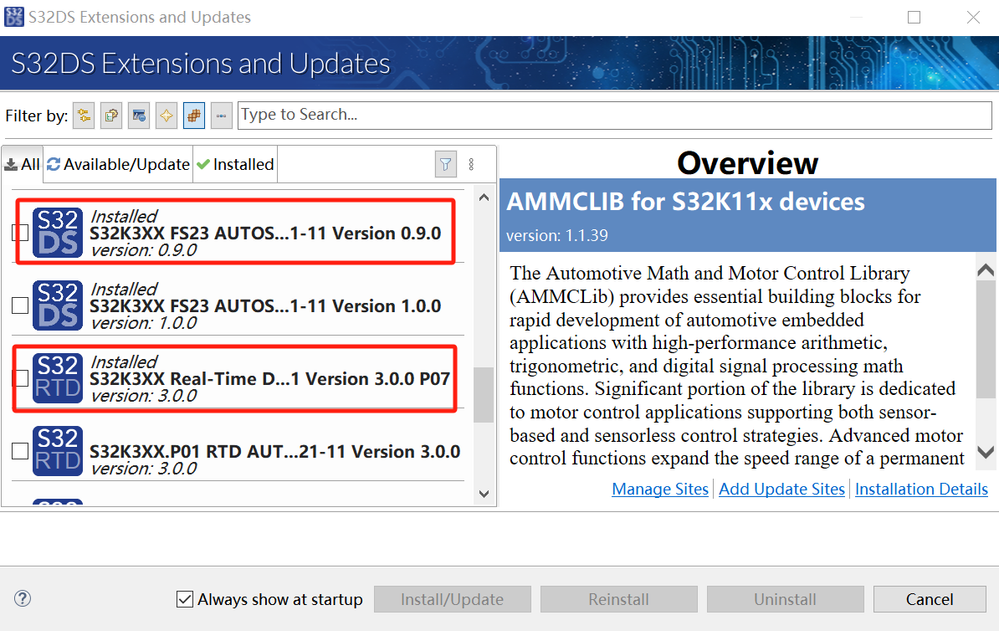Open the three-dot view menu beside the funnel

click(471, 164)
